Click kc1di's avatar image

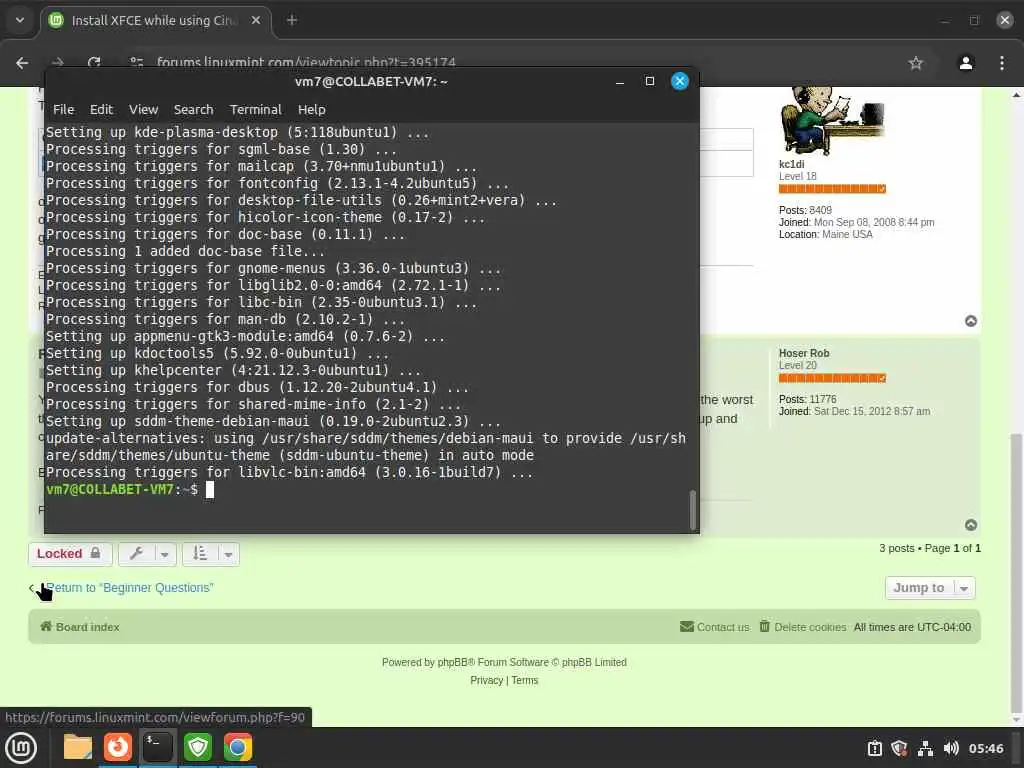(833, 121)
